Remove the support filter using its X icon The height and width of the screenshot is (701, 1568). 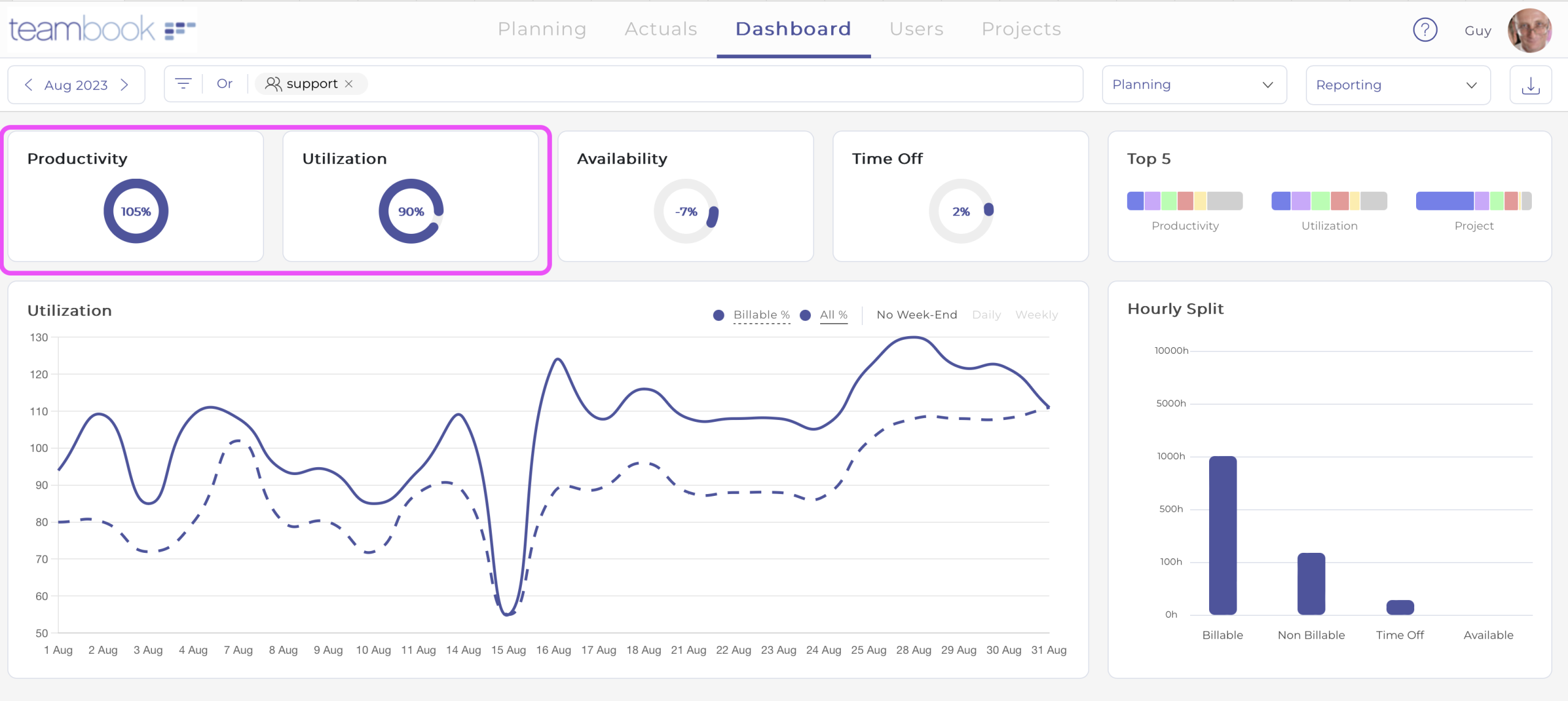(349, 84)
